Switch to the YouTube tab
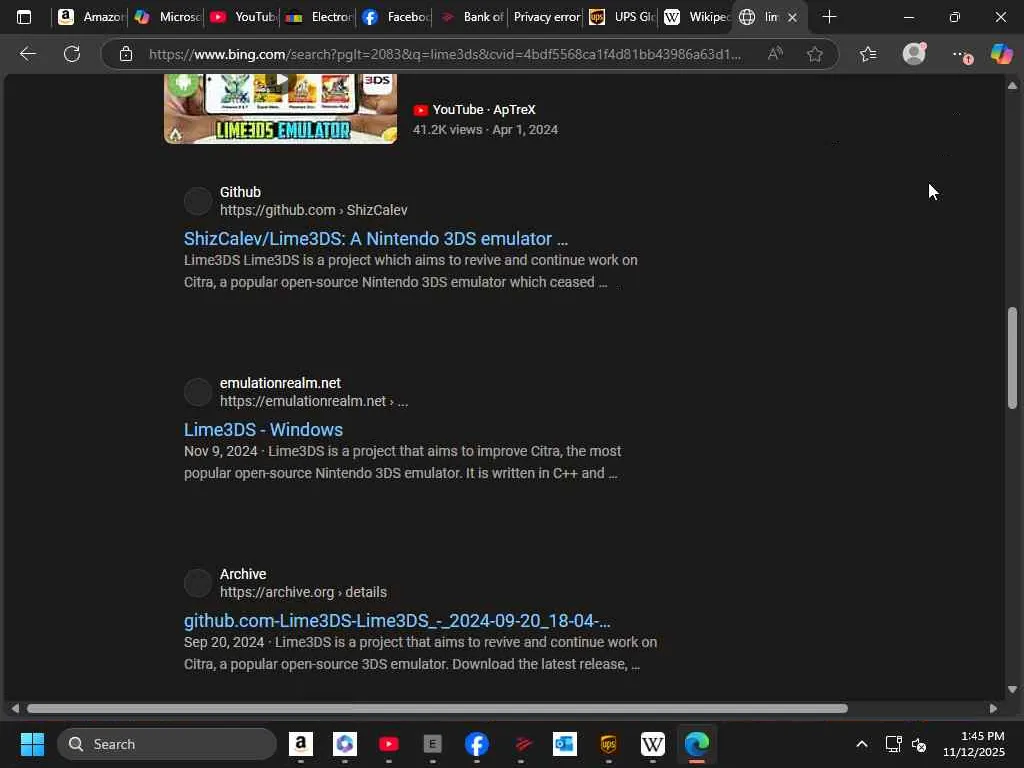The height and width of the screenshot is (768, 1024). [243, 17]
